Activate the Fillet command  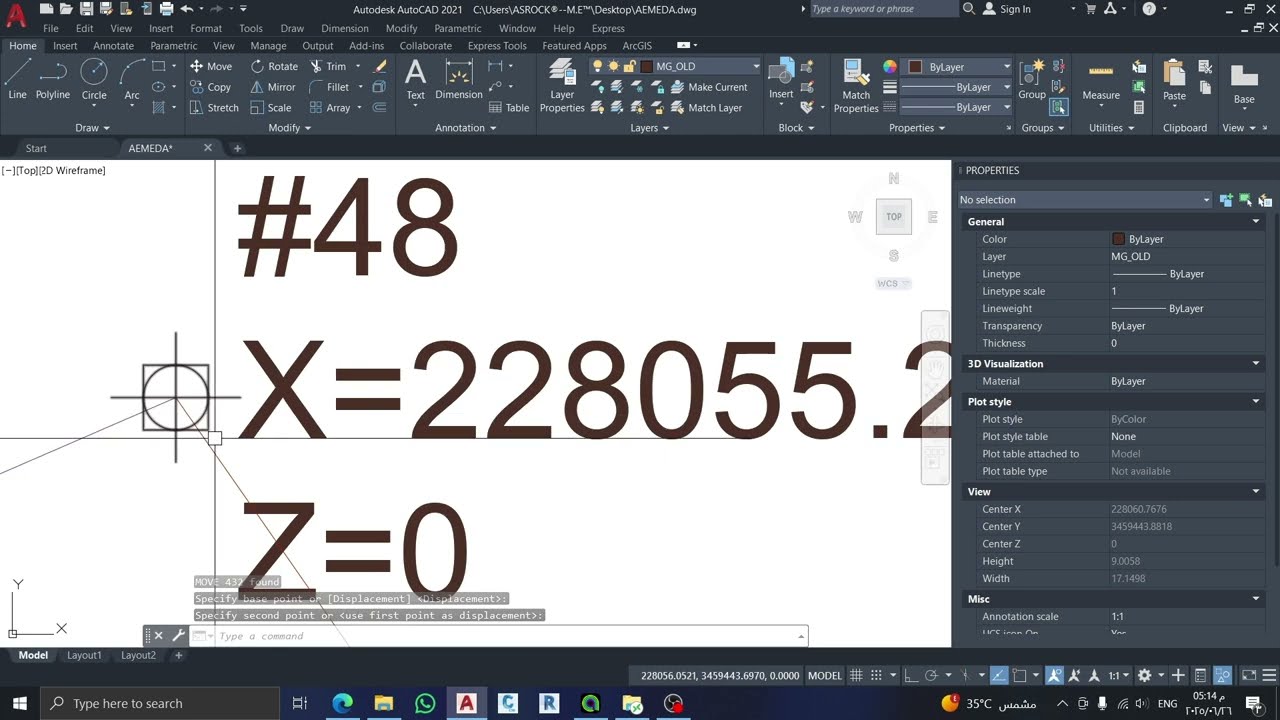click(x=330, y=87)
